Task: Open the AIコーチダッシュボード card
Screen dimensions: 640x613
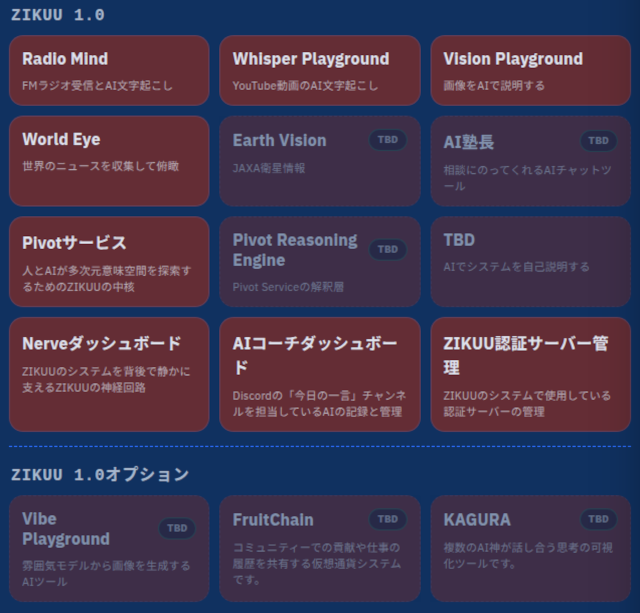Action: click(x=320, y=374)
